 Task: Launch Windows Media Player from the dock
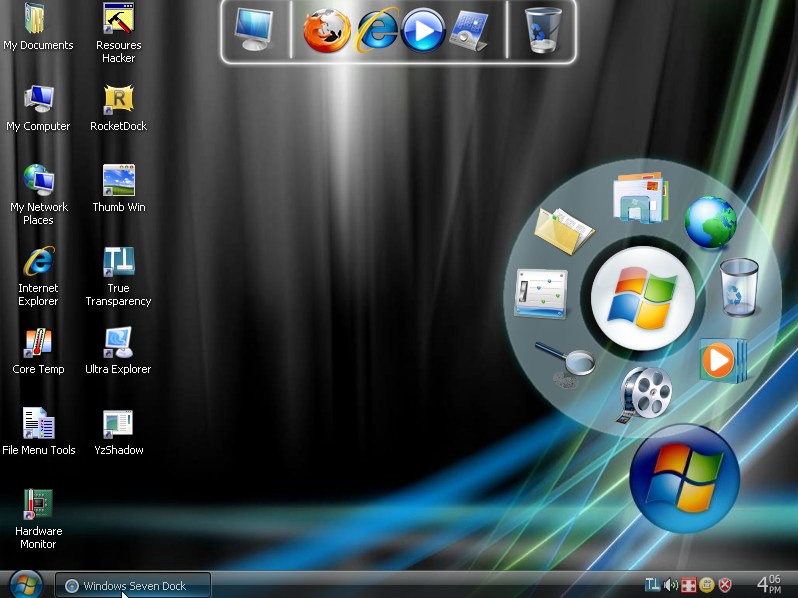pyautogui.click(x=422, y=30)
